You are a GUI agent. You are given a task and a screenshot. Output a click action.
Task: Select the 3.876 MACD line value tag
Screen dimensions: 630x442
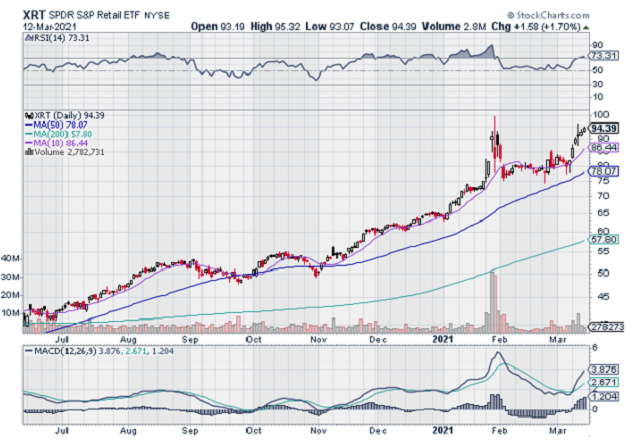[x=603, y=370]
